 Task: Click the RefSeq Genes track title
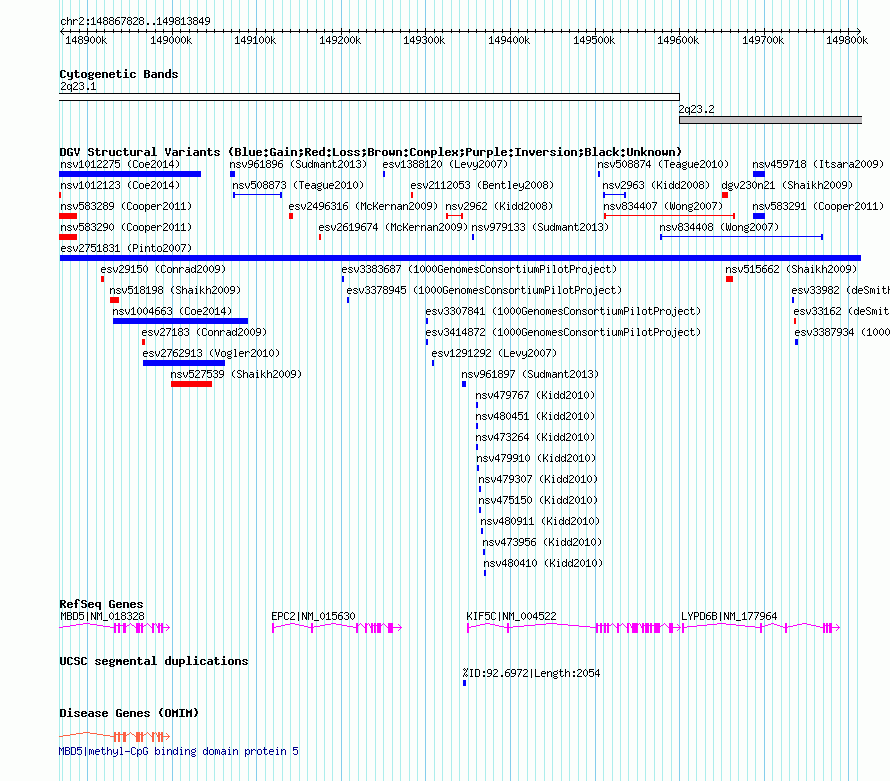101,604
